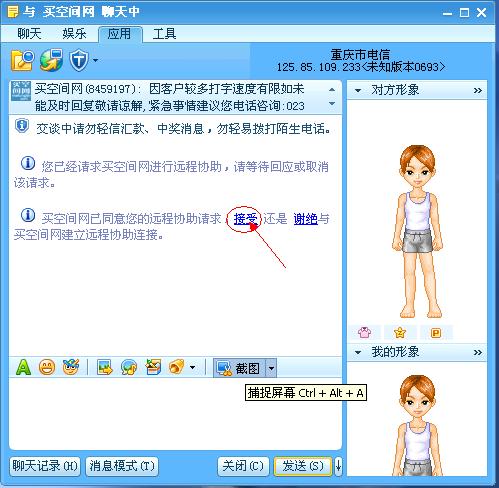The image size is (499, 488).
Task: Click double chevron on 我的形象 header
Action: tap(478, 352)
